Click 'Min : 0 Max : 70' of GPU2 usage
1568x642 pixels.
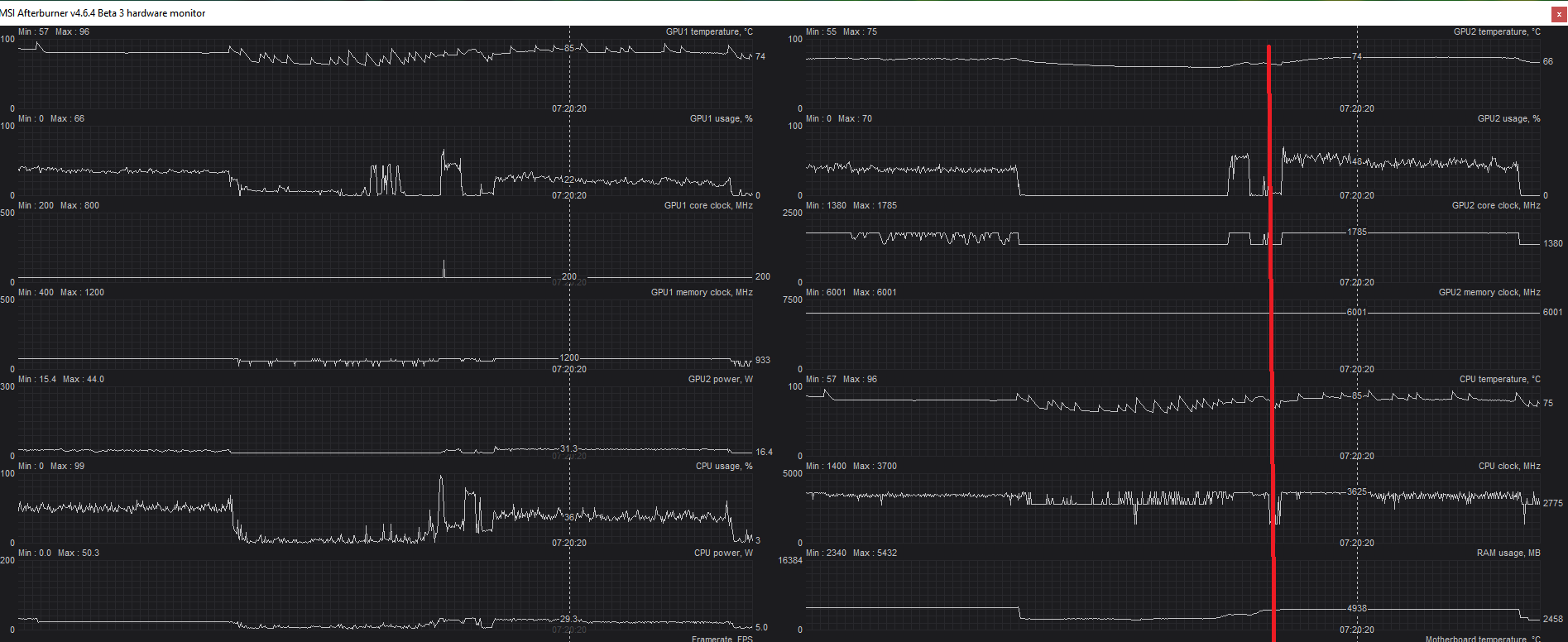click(839, 118)
